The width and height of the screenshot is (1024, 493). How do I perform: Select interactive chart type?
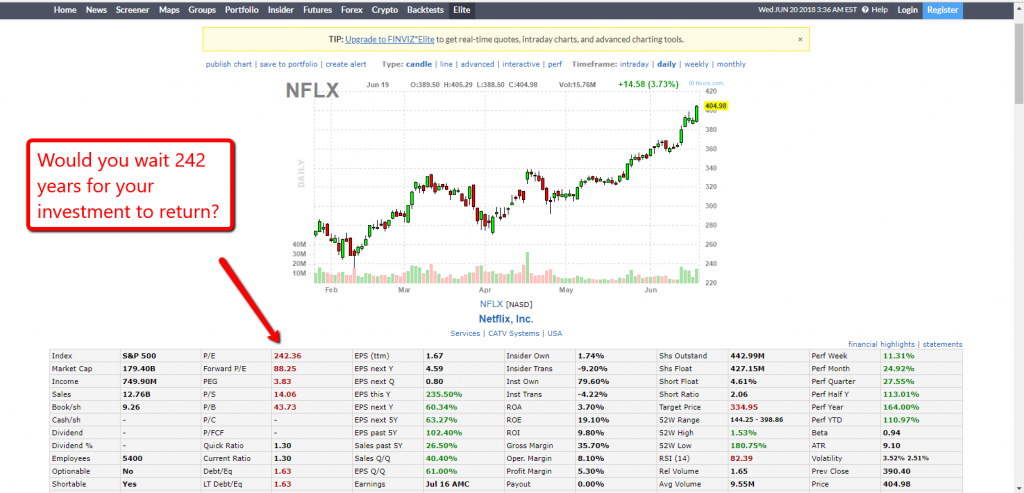[x=520, y=64]
